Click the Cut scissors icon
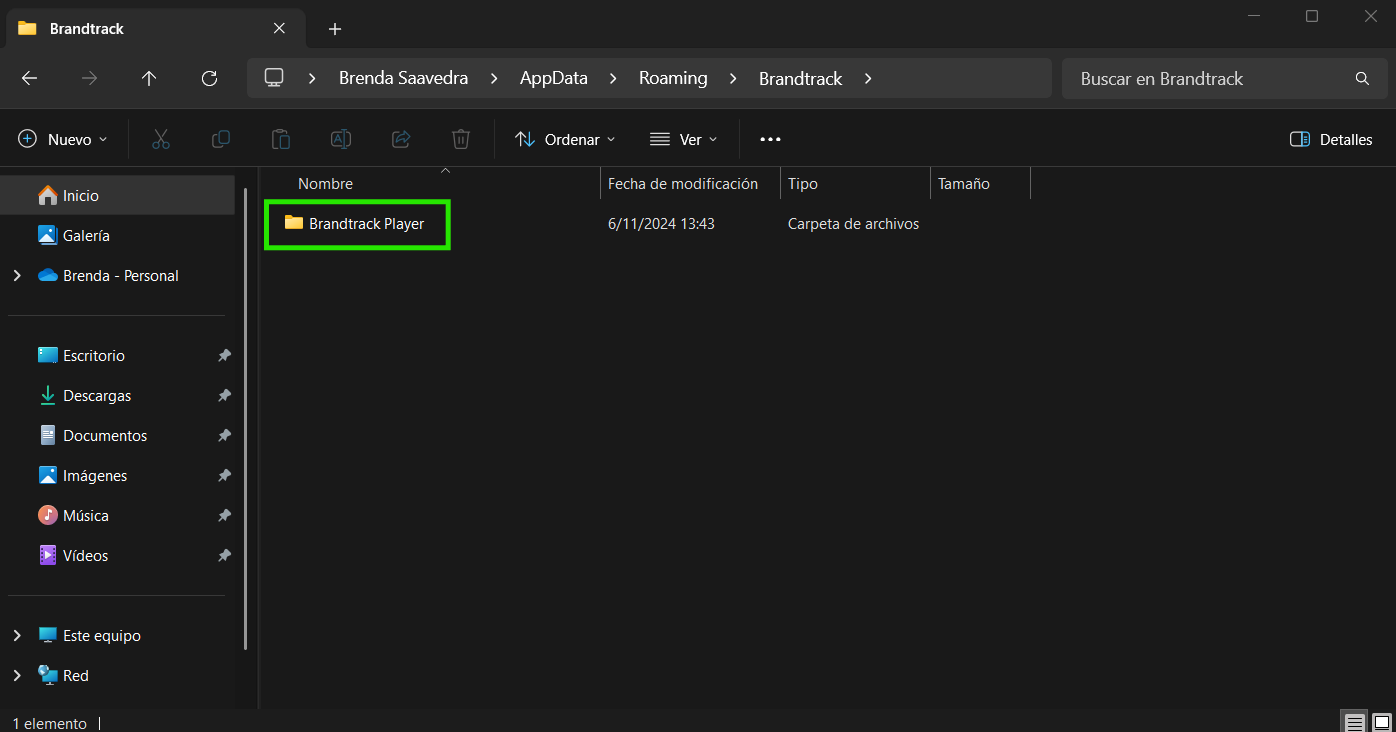Image resolution: width=1396 pixels, height=732 pixels. [x=161, y=139]
